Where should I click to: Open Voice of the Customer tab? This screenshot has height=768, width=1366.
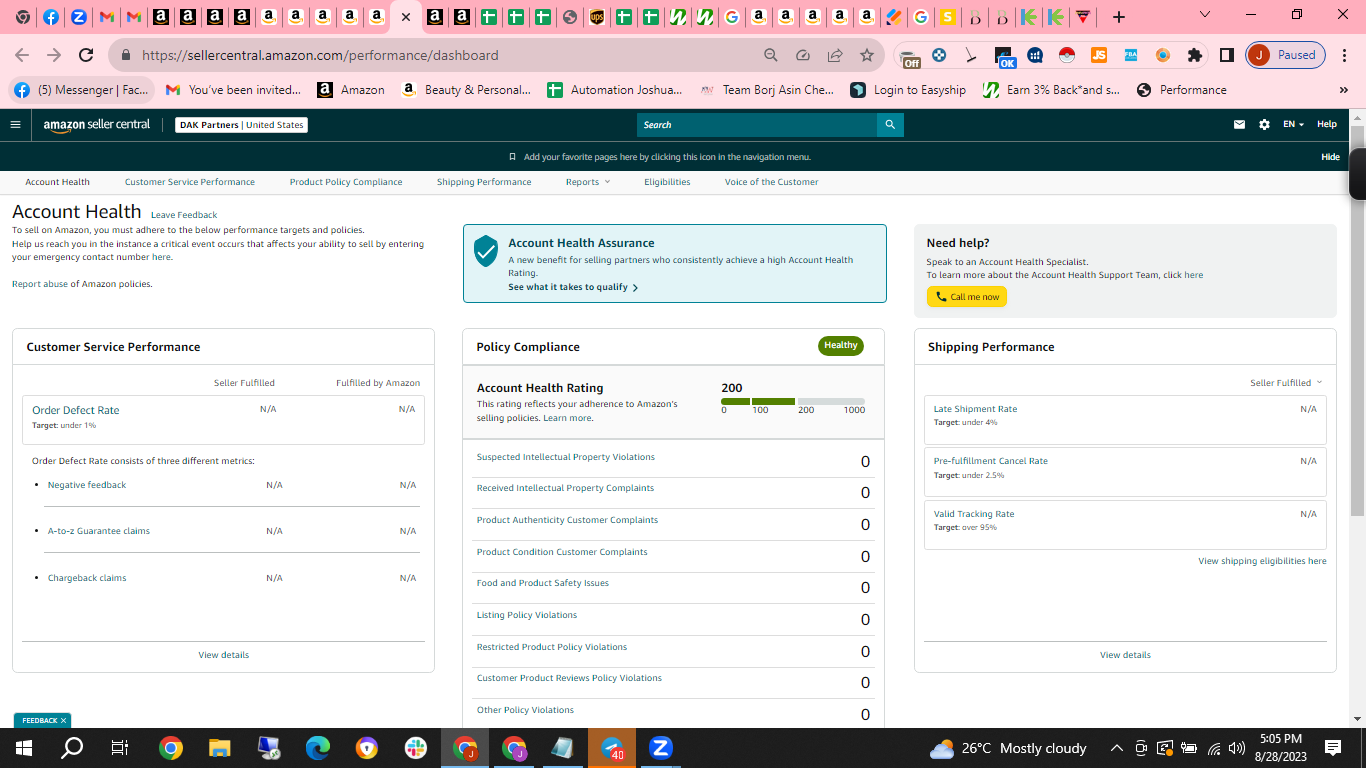click(772, 182)
